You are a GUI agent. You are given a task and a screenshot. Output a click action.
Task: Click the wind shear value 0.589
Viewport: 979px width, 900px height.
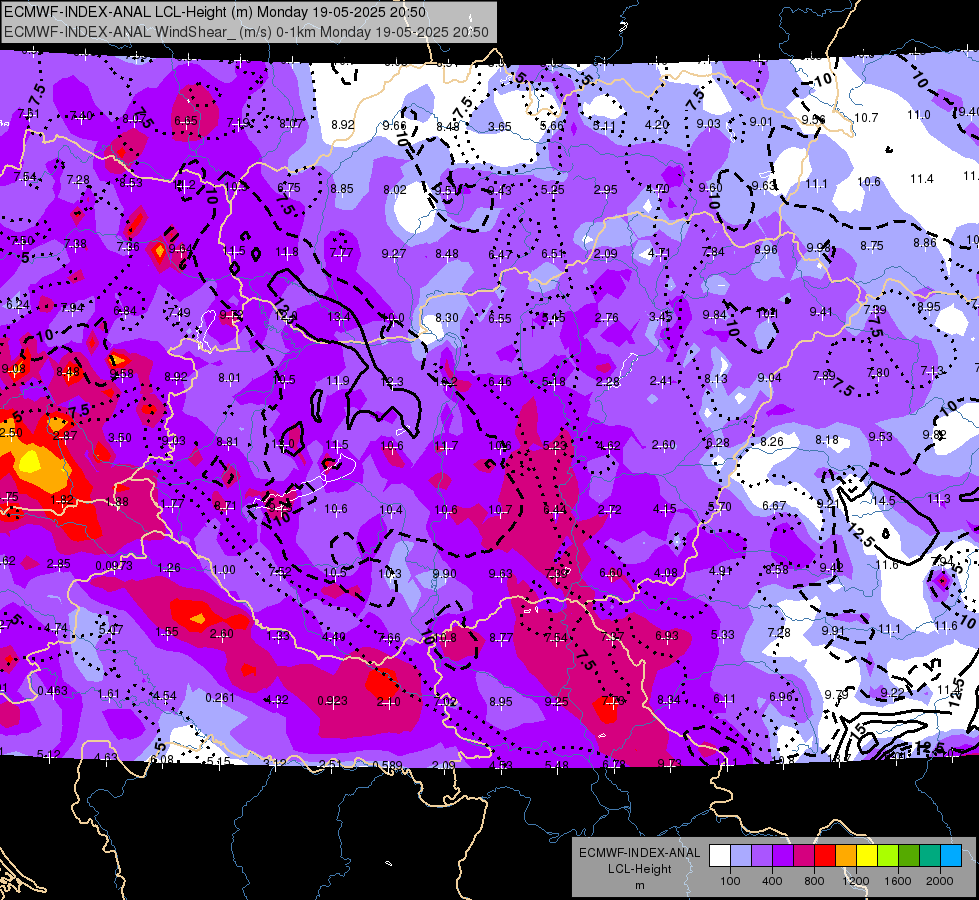point(387,766)
